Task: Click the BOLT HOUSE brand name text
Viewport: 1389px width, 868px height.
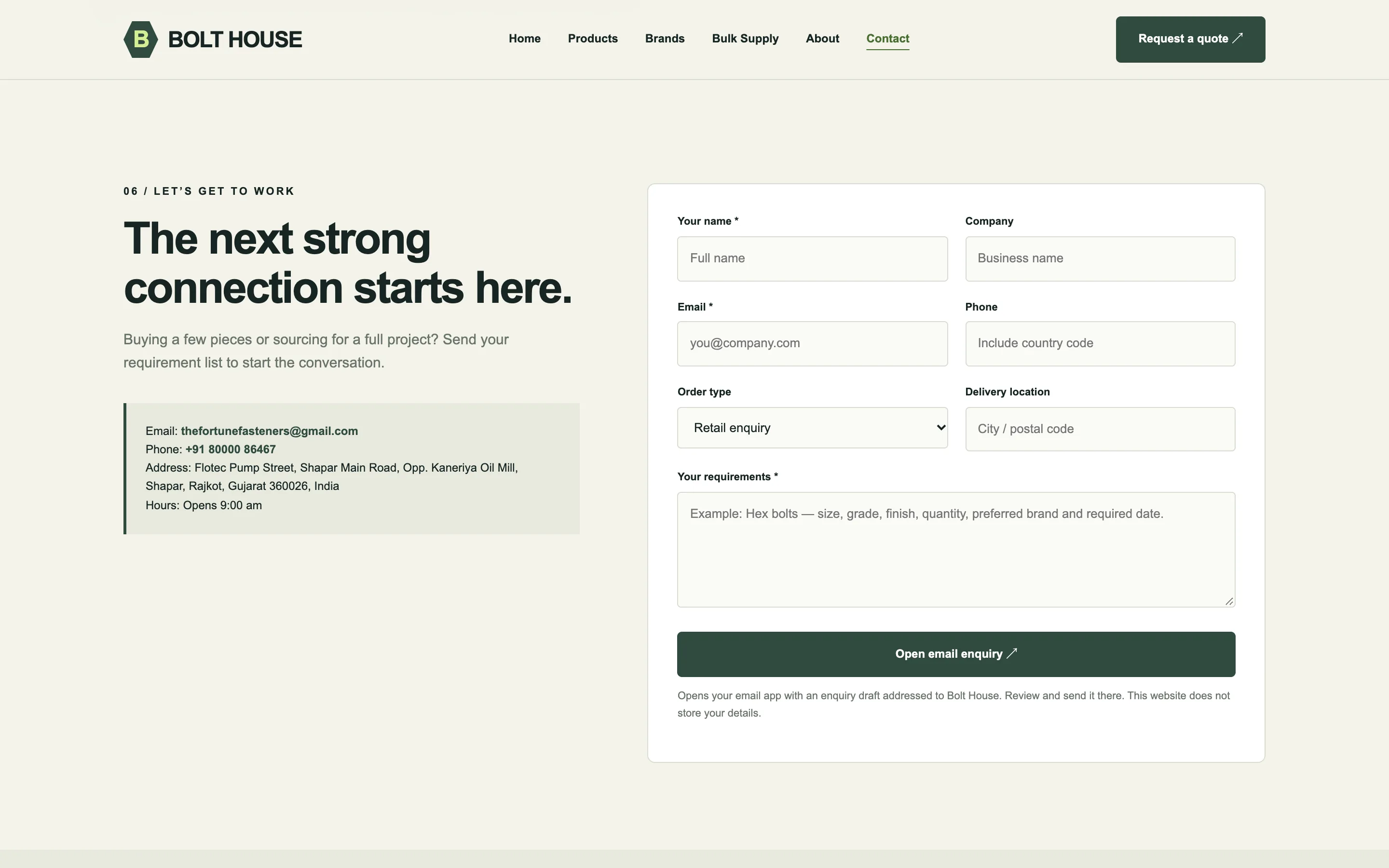Action: click(235, 40)
